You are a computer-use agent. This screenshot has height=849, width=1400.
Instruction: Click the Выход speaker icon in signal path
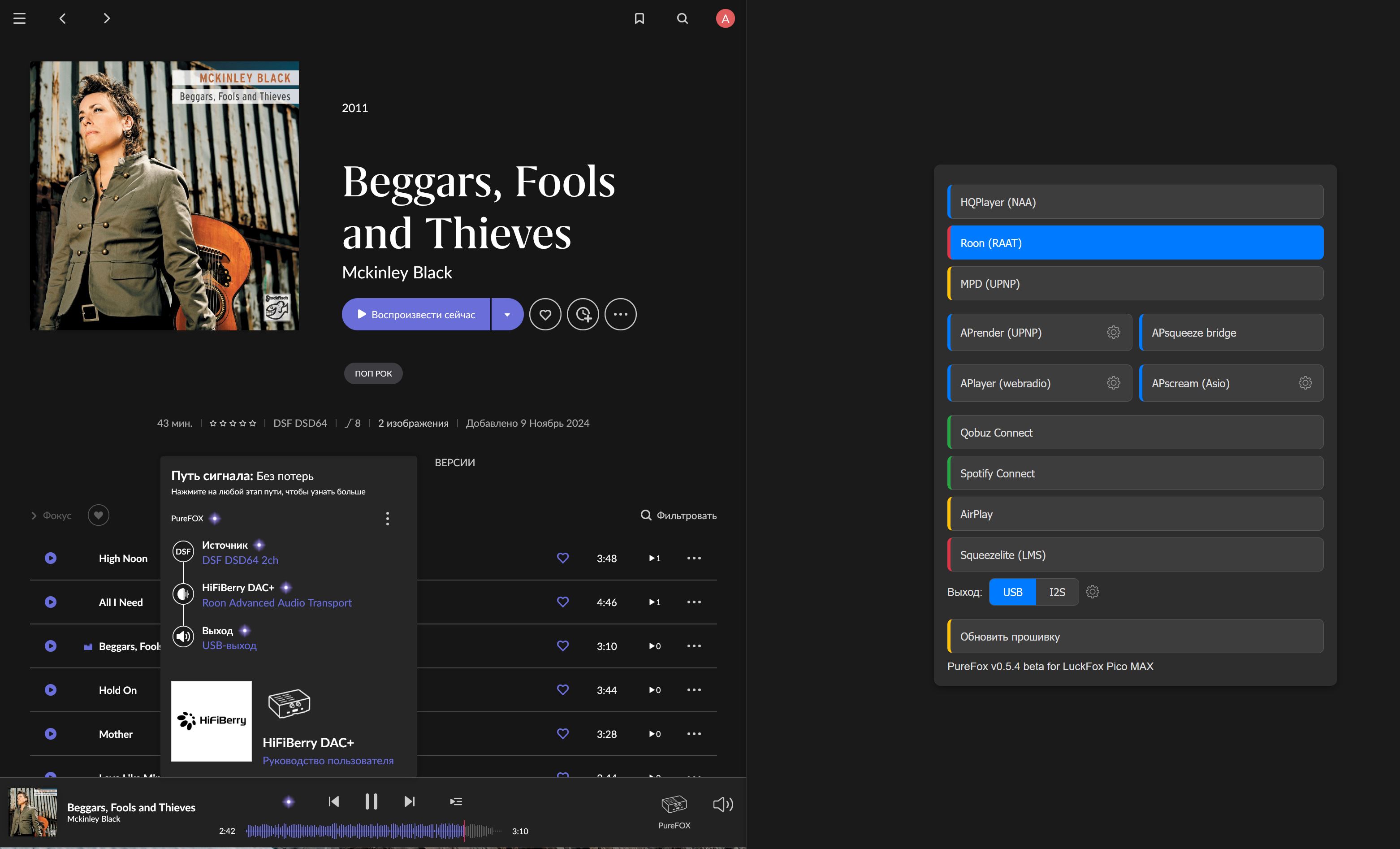click(183, 637)
